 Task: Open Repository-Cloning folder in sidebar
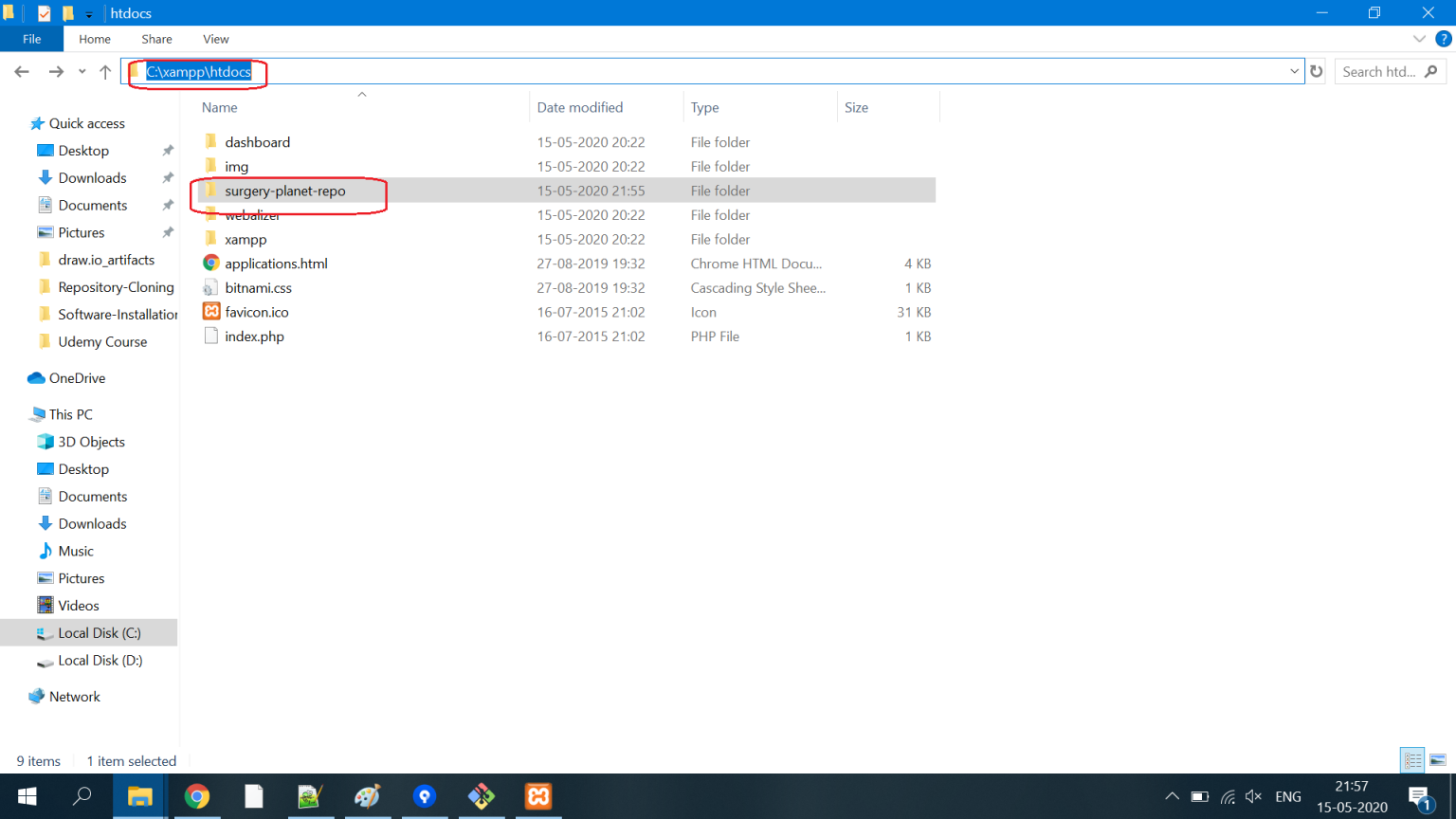tap(116, 287)
